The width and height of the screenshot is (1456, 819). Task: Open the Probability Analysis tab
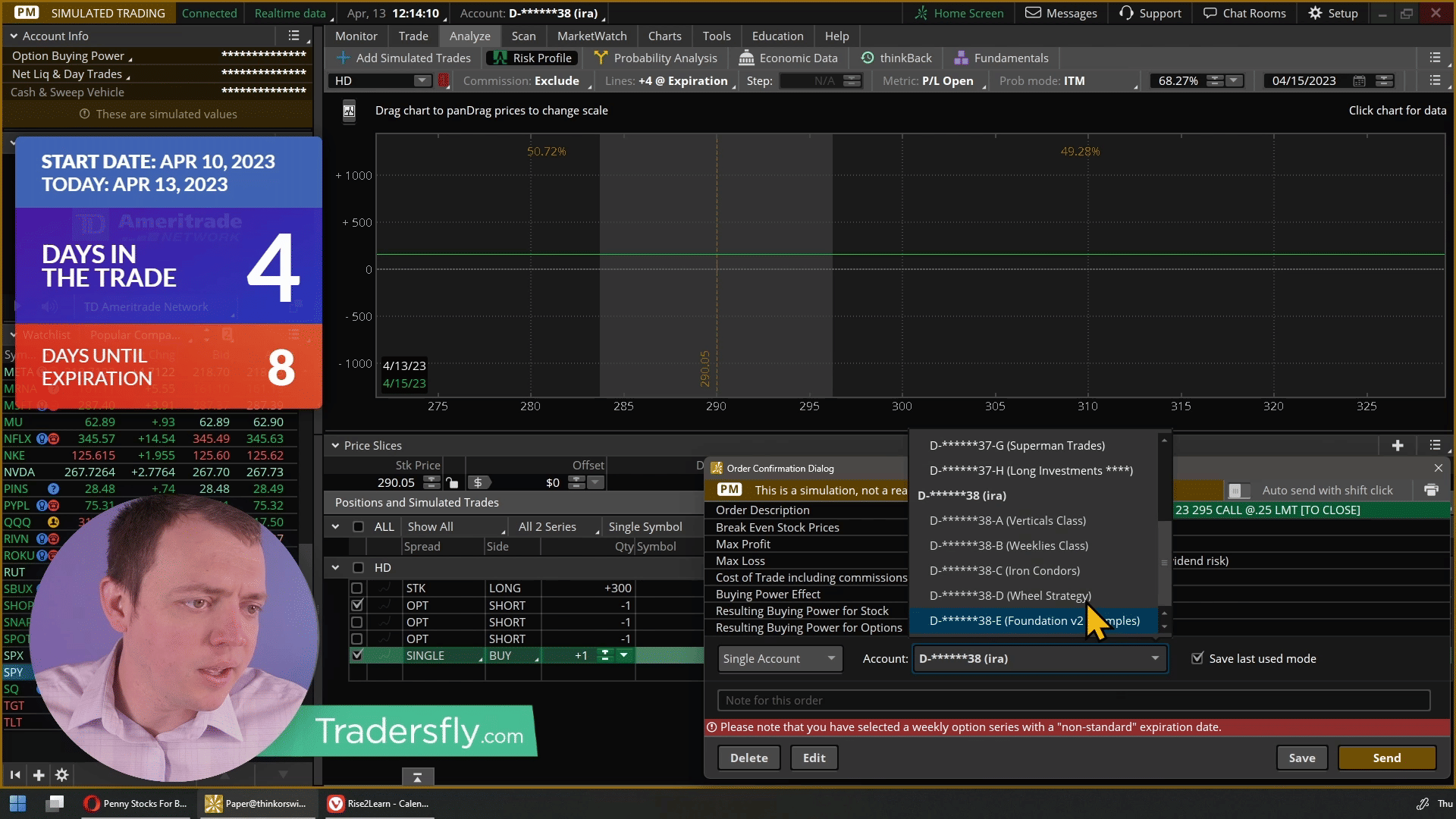[x=656, y=58]
